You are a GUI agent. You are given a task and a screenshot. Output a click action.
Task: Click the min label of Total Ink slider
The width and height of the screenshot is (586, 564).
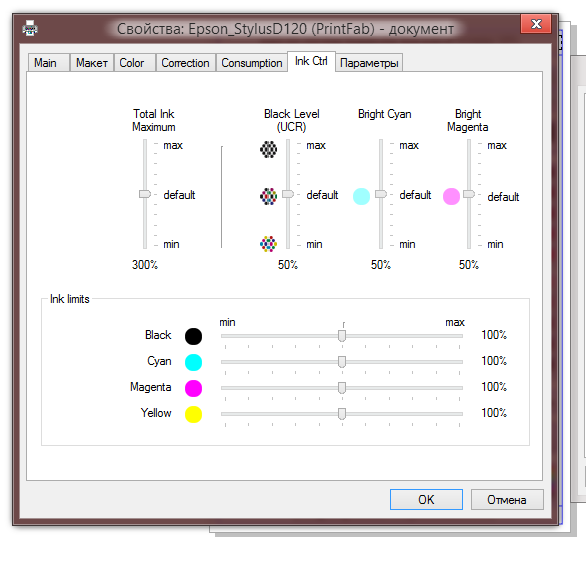point(172,244)
